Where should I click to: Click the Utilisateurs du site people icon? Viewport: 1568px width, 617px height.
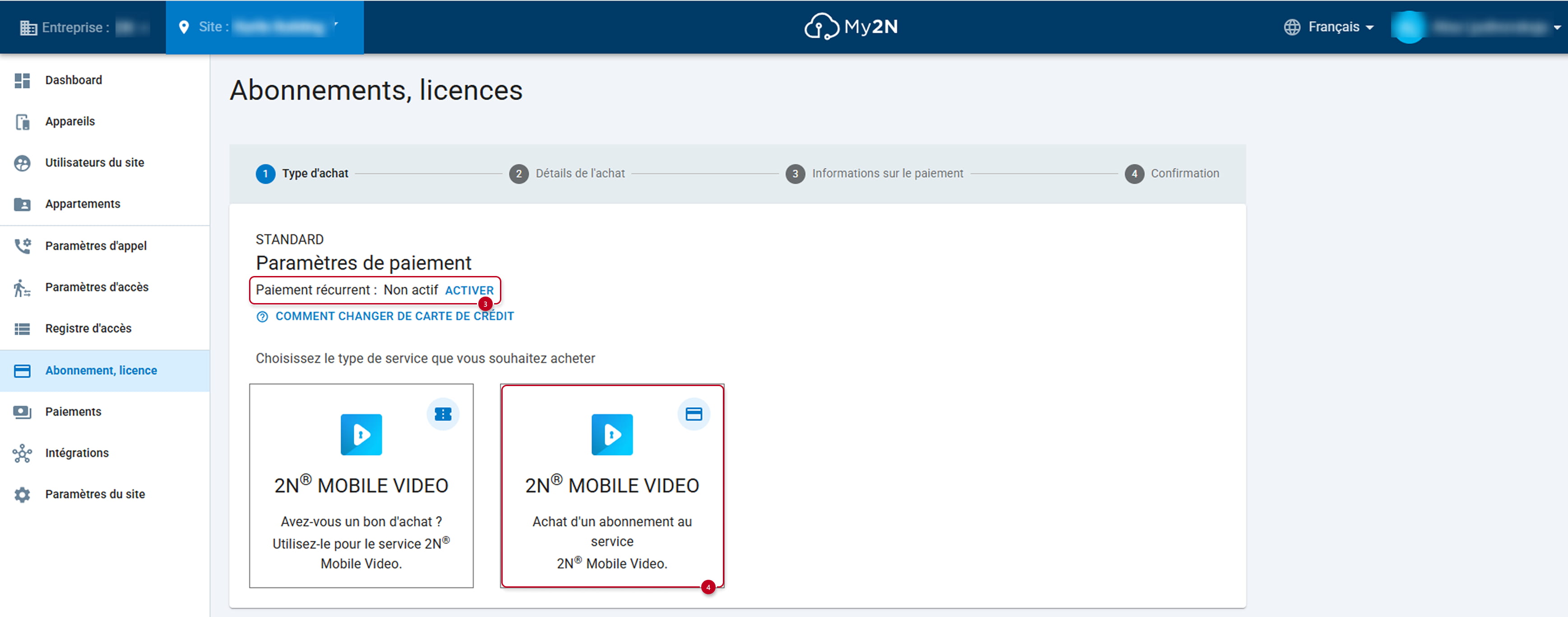[x=22, y=163]
